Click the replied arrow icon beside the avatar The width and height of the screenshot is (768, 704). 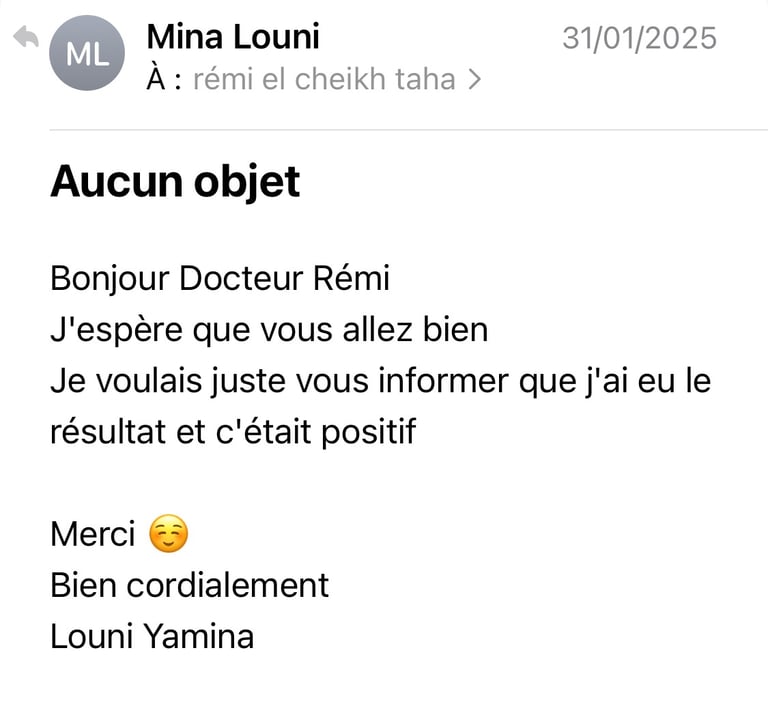click(x=25, y=37)
